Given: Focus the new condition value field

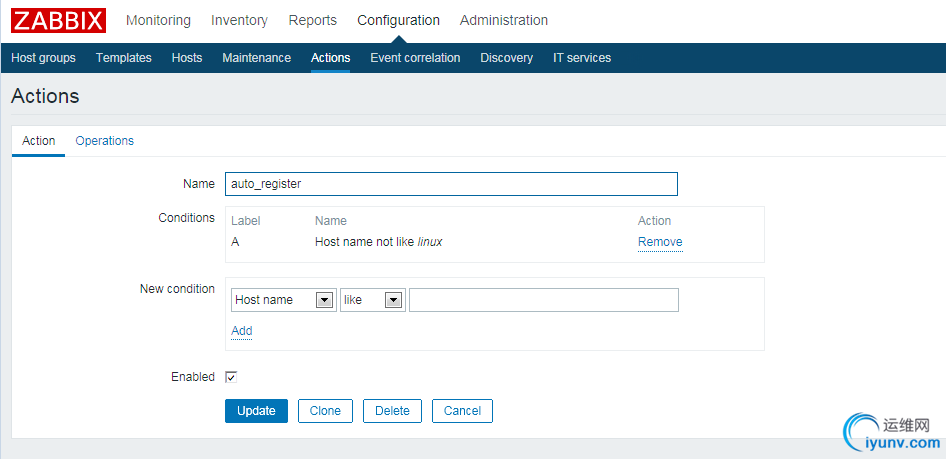Looking at the screenshot, I should pos(543,300).
